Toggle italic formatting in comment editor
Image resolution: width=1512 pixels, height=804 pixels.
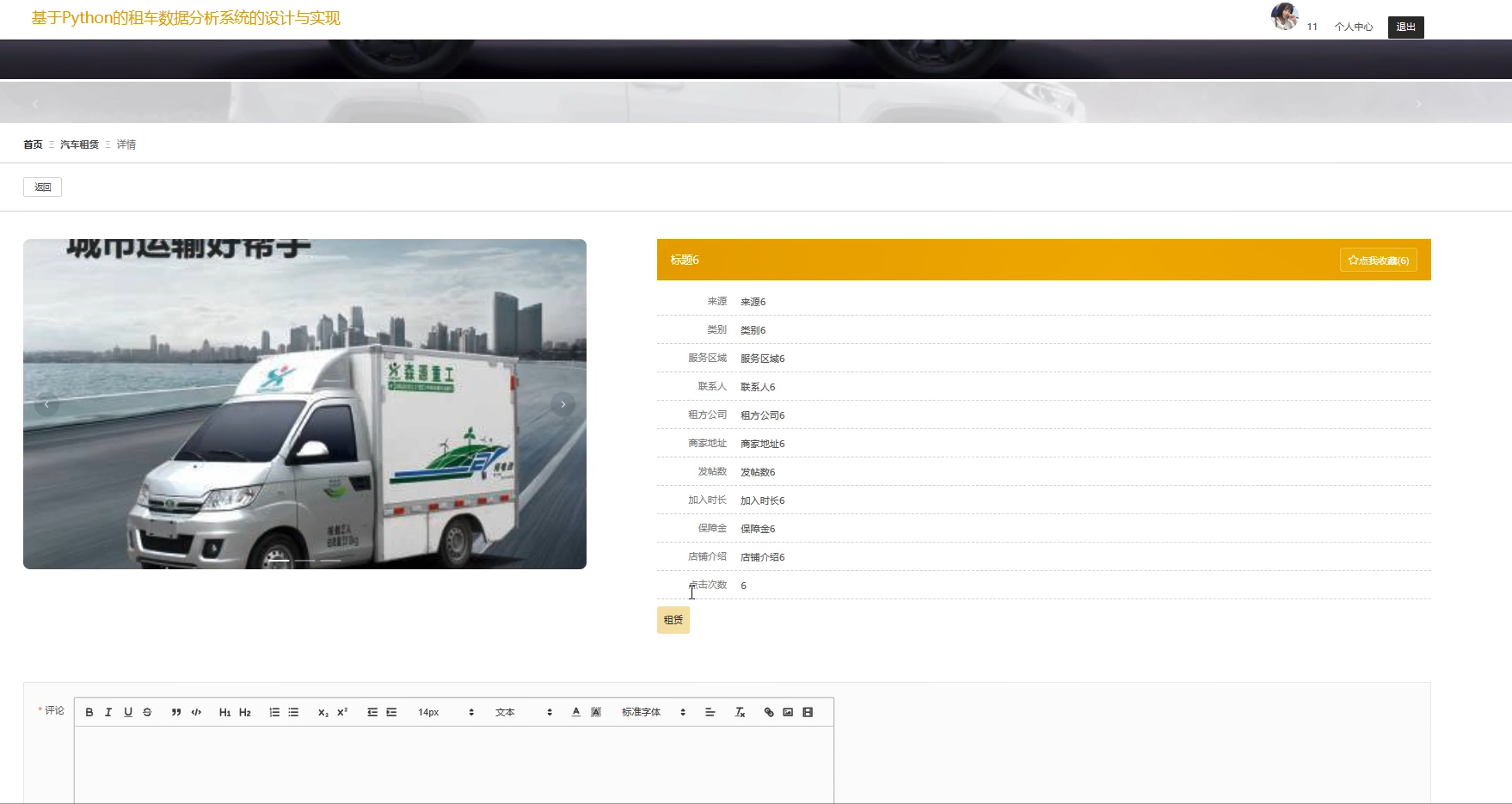(x=108, y=712)
